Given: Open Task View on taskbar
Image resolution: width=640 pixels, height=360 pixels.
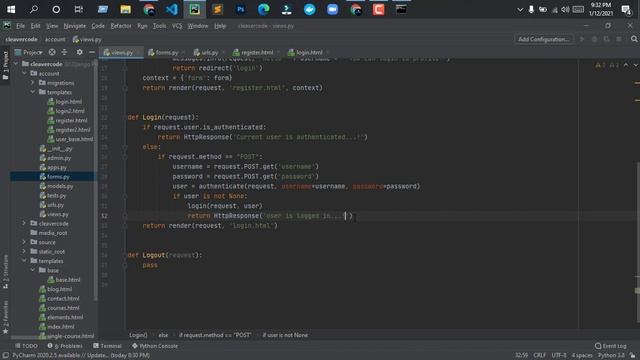Looking at the screenshot, I should [78, 9].
